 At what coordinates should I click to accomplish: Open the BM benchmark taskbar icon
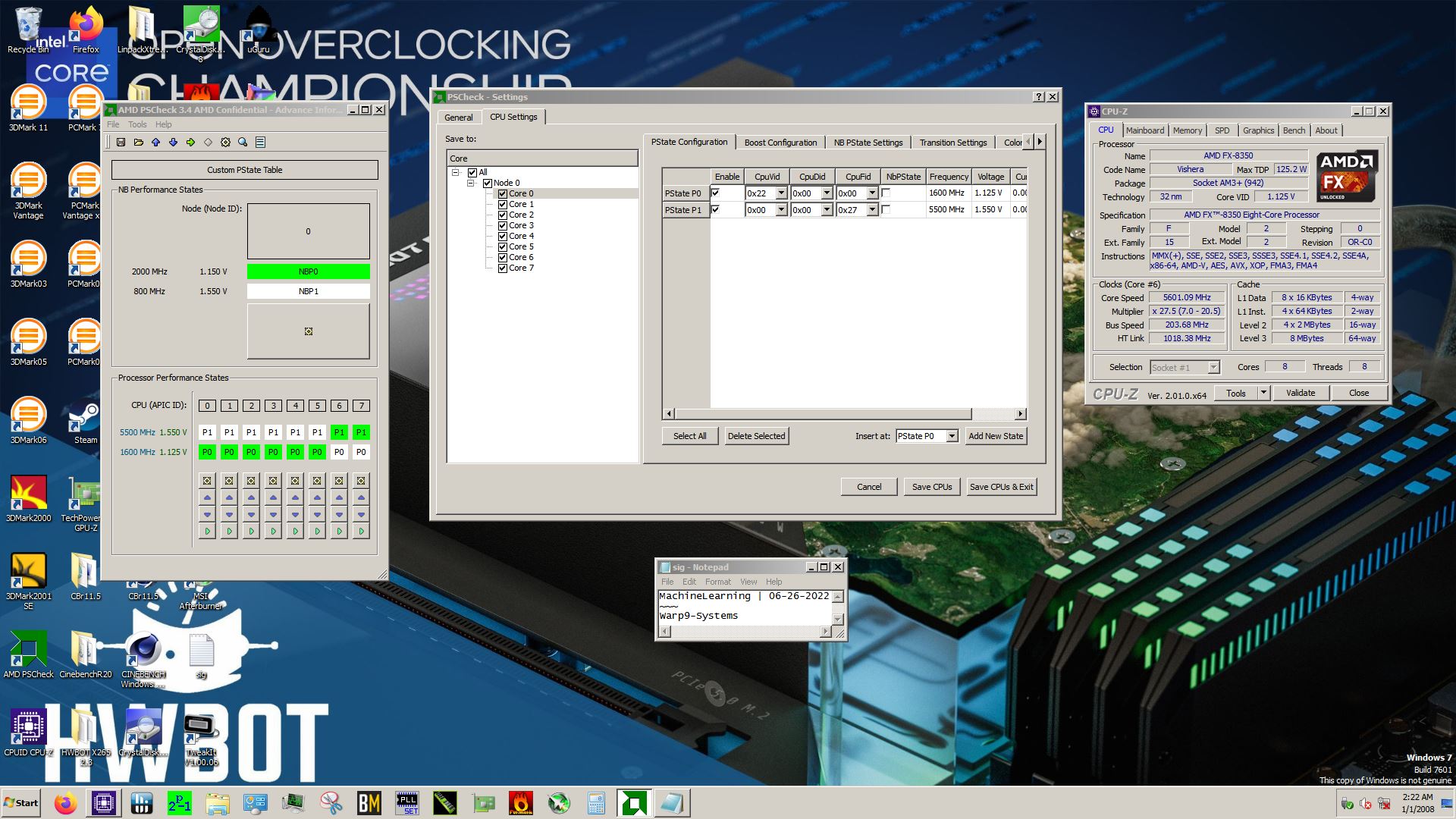pyautogui.click(x=369, y=803)
